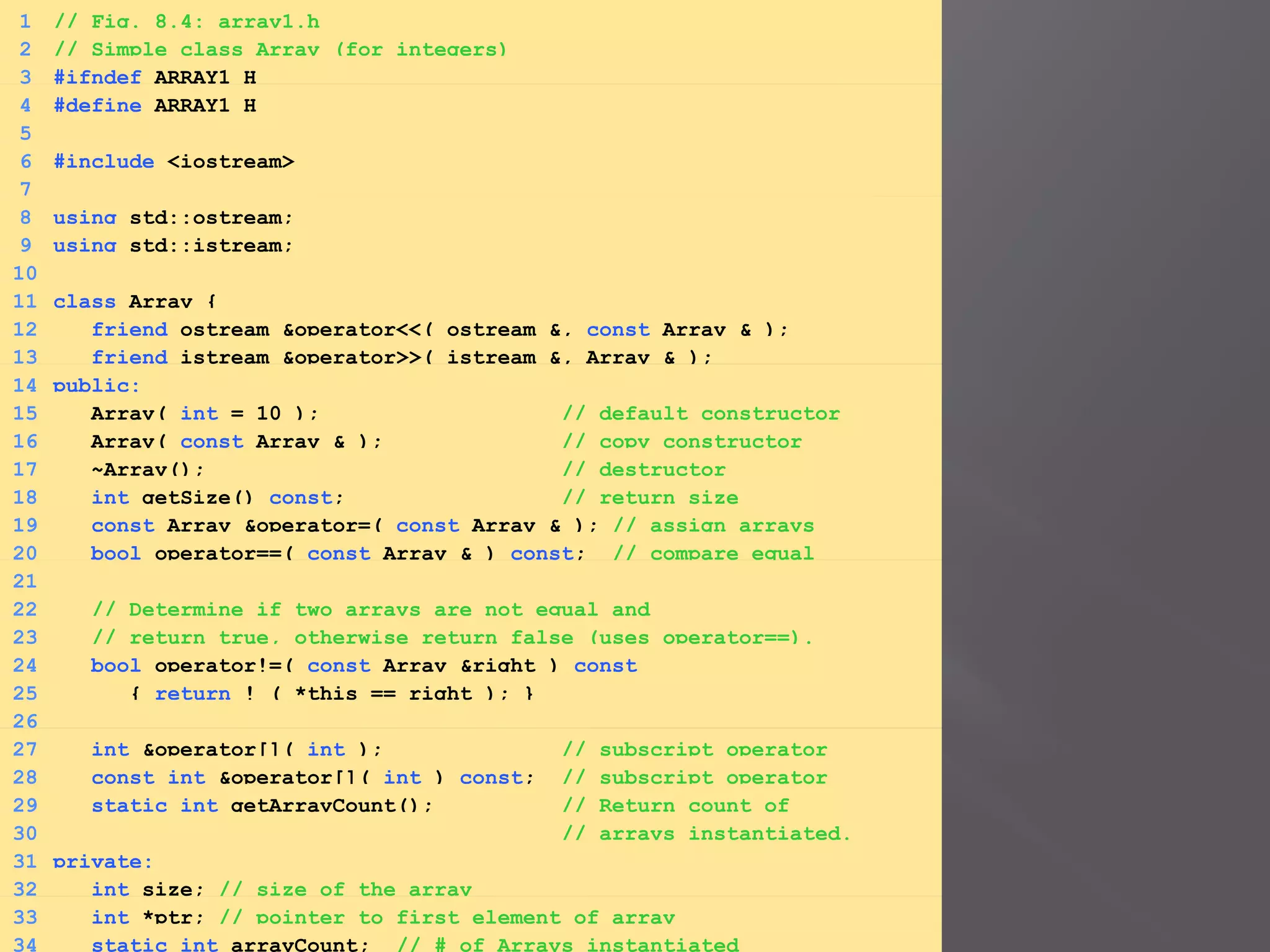Select 'using std::istream;' line
Image resolution: width=1270 pixels, height=952 pixels.
click(x=172, y=245)
